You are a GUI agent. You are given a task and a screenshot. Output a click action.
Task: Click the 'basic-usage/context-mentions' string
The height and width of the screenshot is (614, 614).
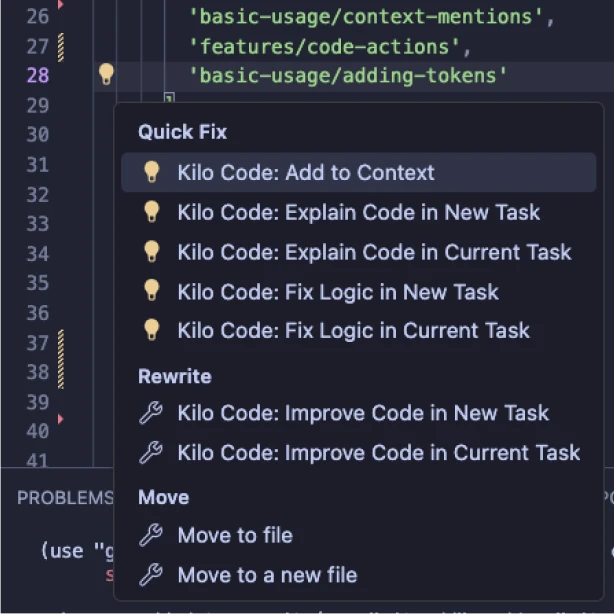pos(366,17)
